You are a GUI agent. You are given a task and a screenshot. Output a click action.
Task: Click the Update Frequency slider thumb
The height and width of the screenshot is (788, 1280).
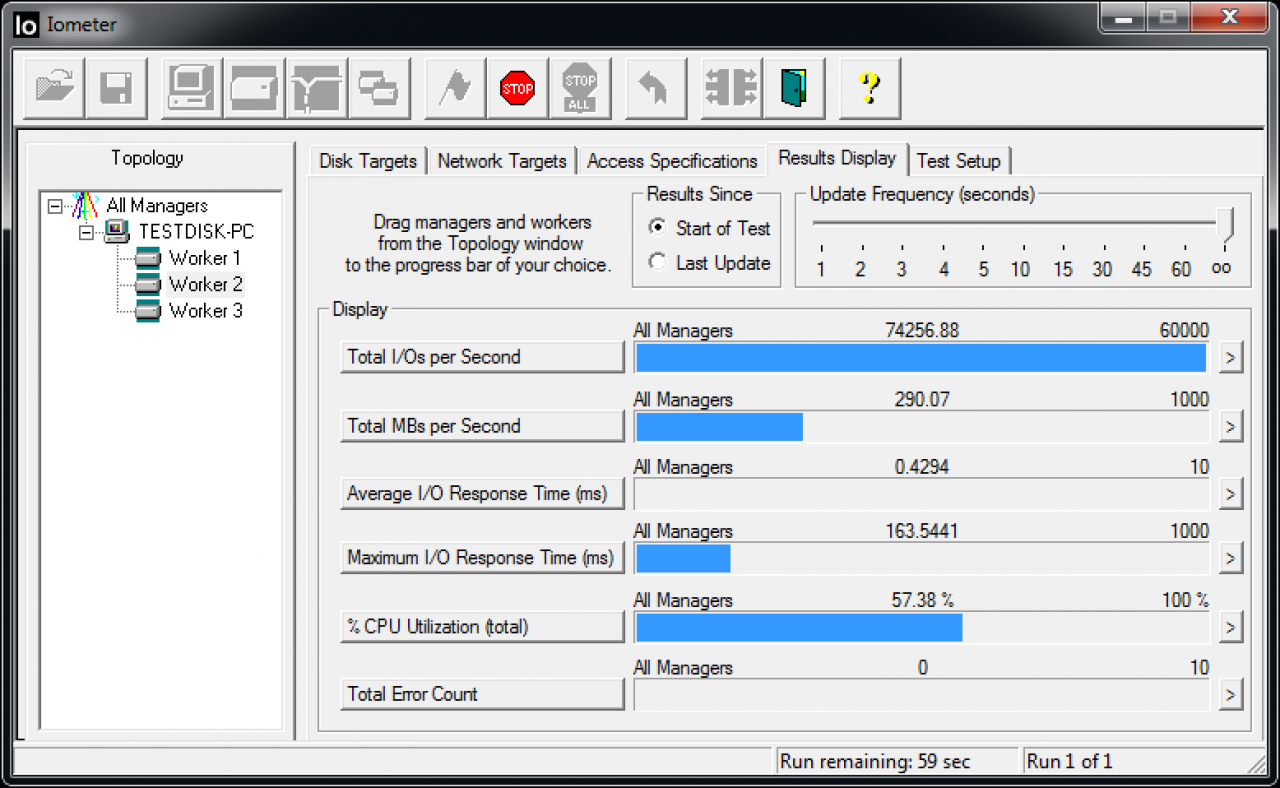[x=1225, y=225]
